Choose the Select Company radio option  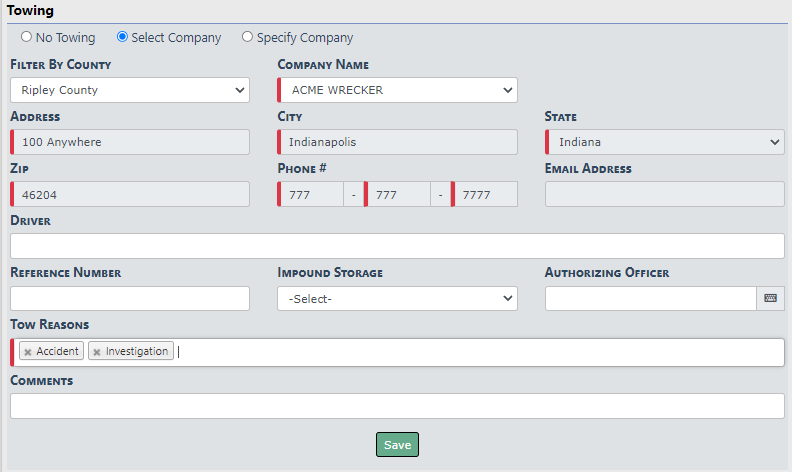click(123, 38)
